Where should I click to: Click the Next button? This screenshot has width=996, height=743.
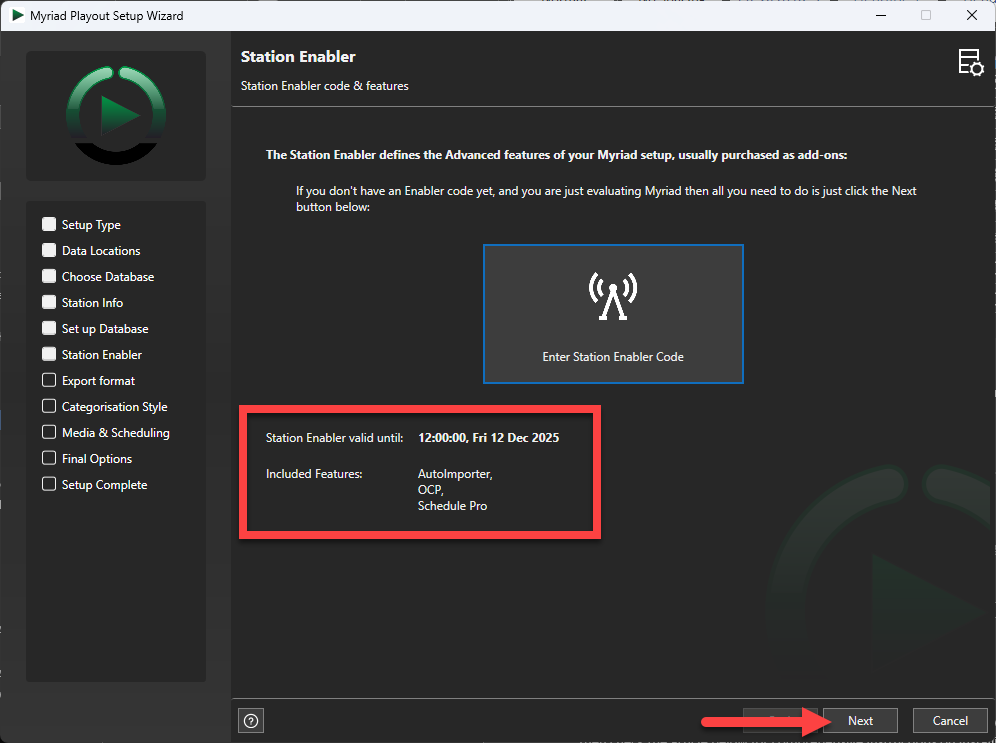coord(860,721)
